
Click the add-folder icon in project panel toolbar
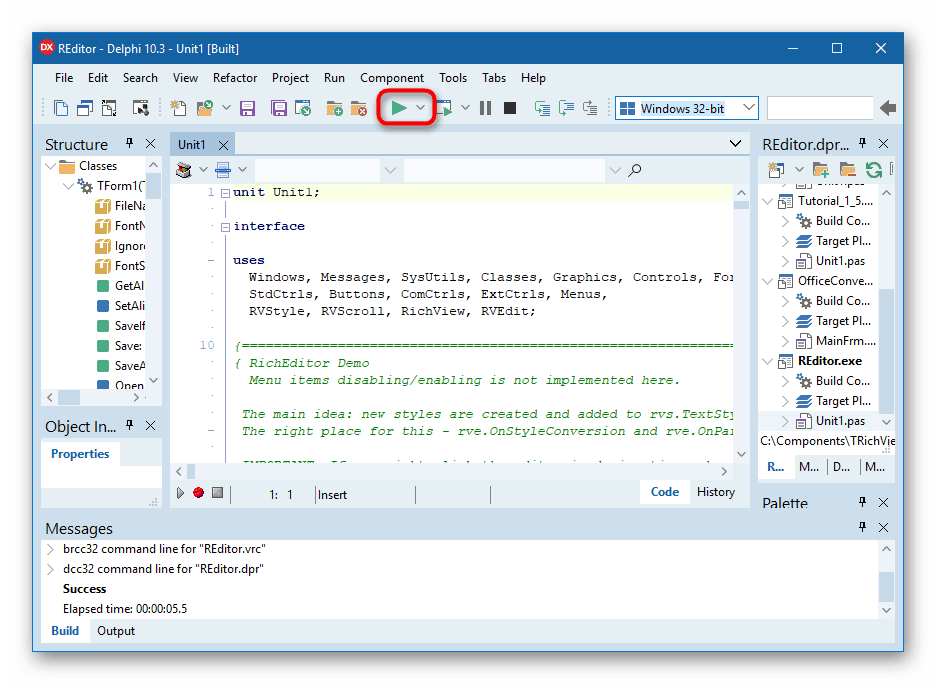click(821, 170)
